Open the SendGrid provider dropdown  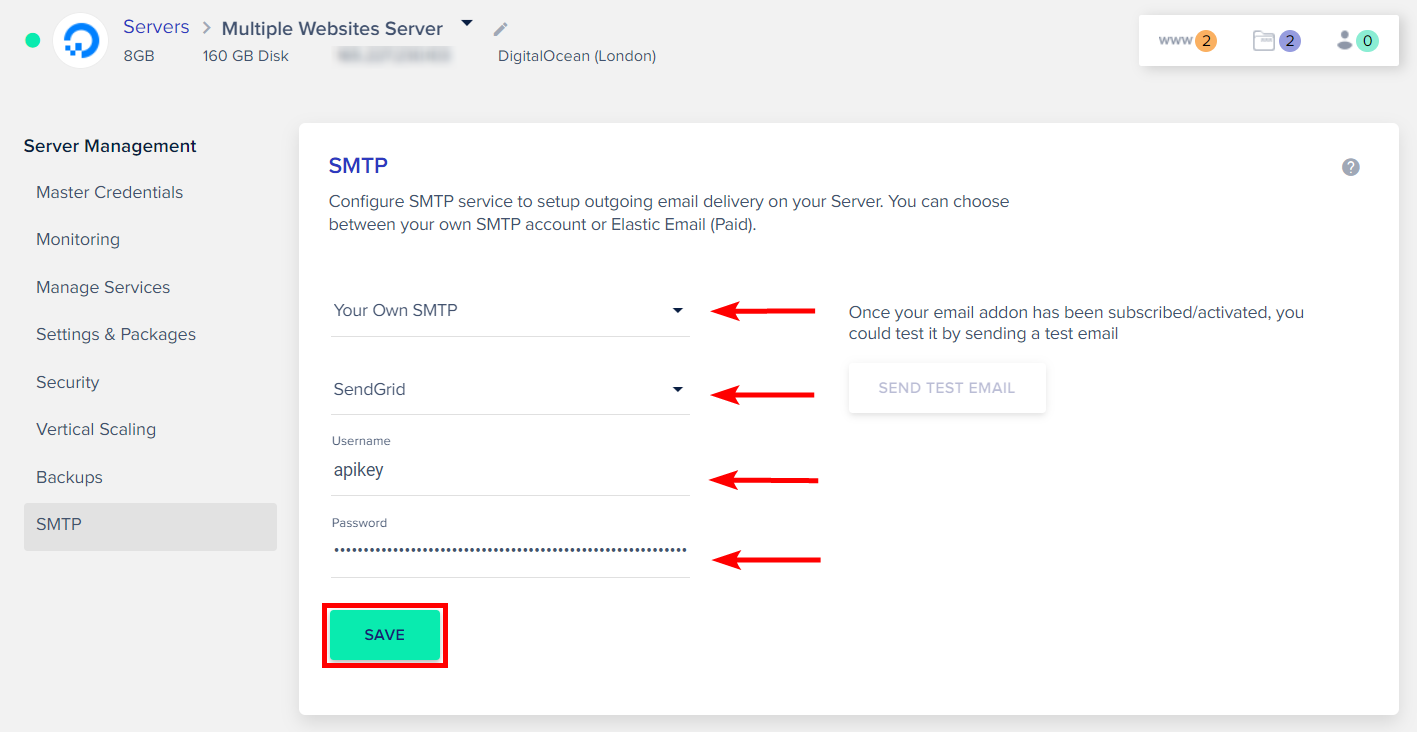510,390
